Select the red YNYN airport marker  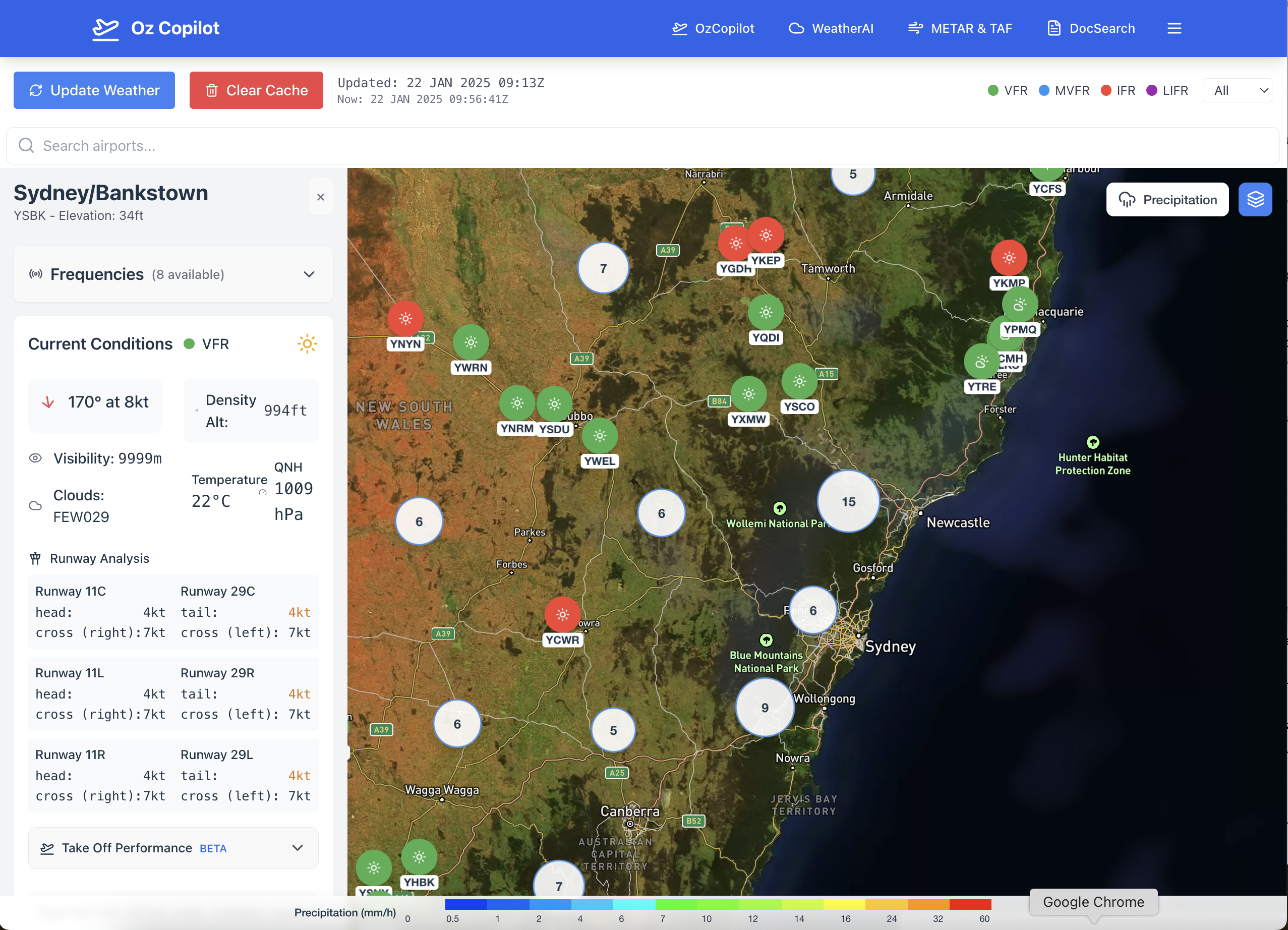405,319
